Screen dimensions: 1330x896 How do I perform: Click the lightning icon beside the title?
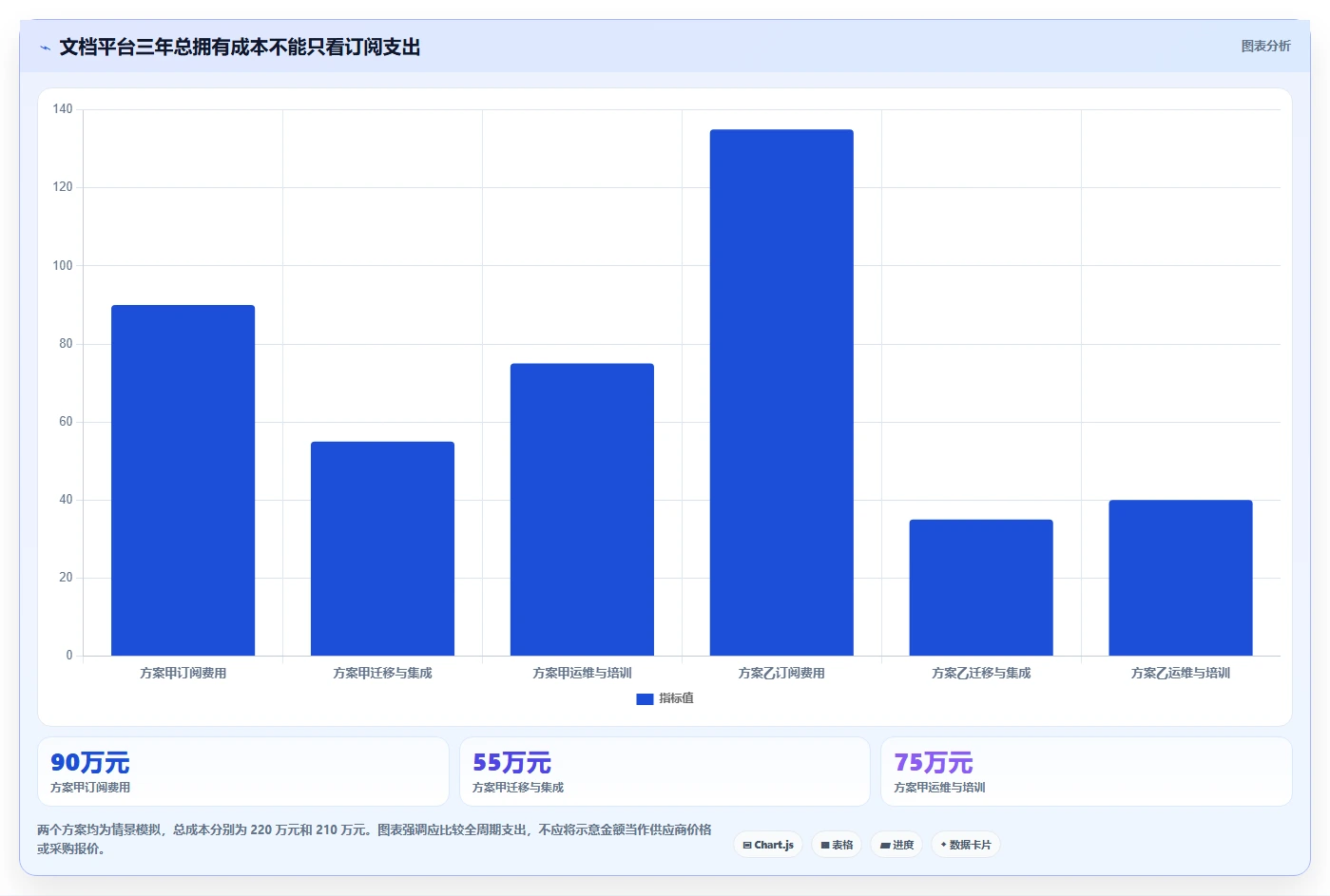45,48
